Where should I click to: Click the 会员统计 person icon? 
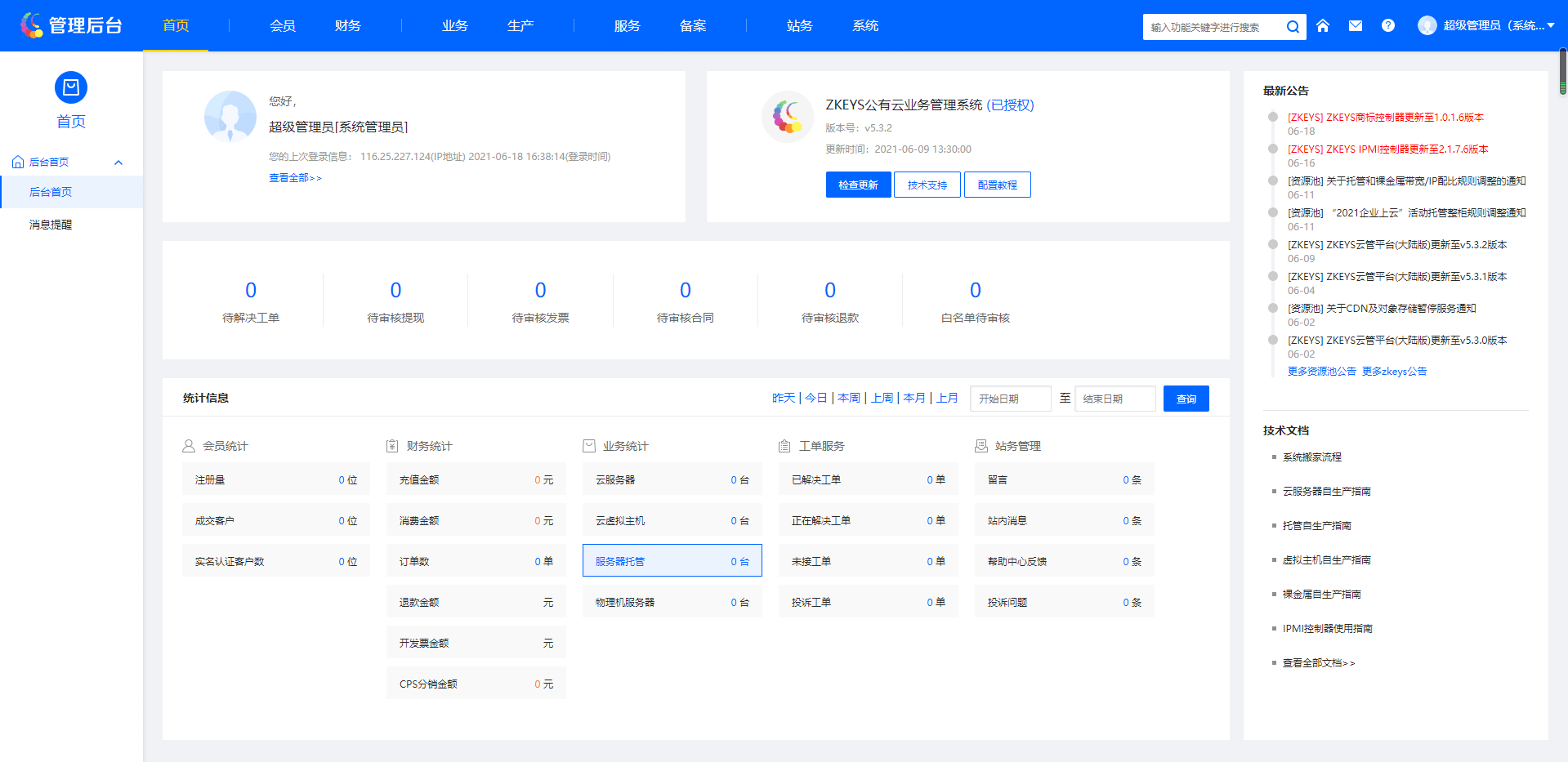[x=189, y=446]
